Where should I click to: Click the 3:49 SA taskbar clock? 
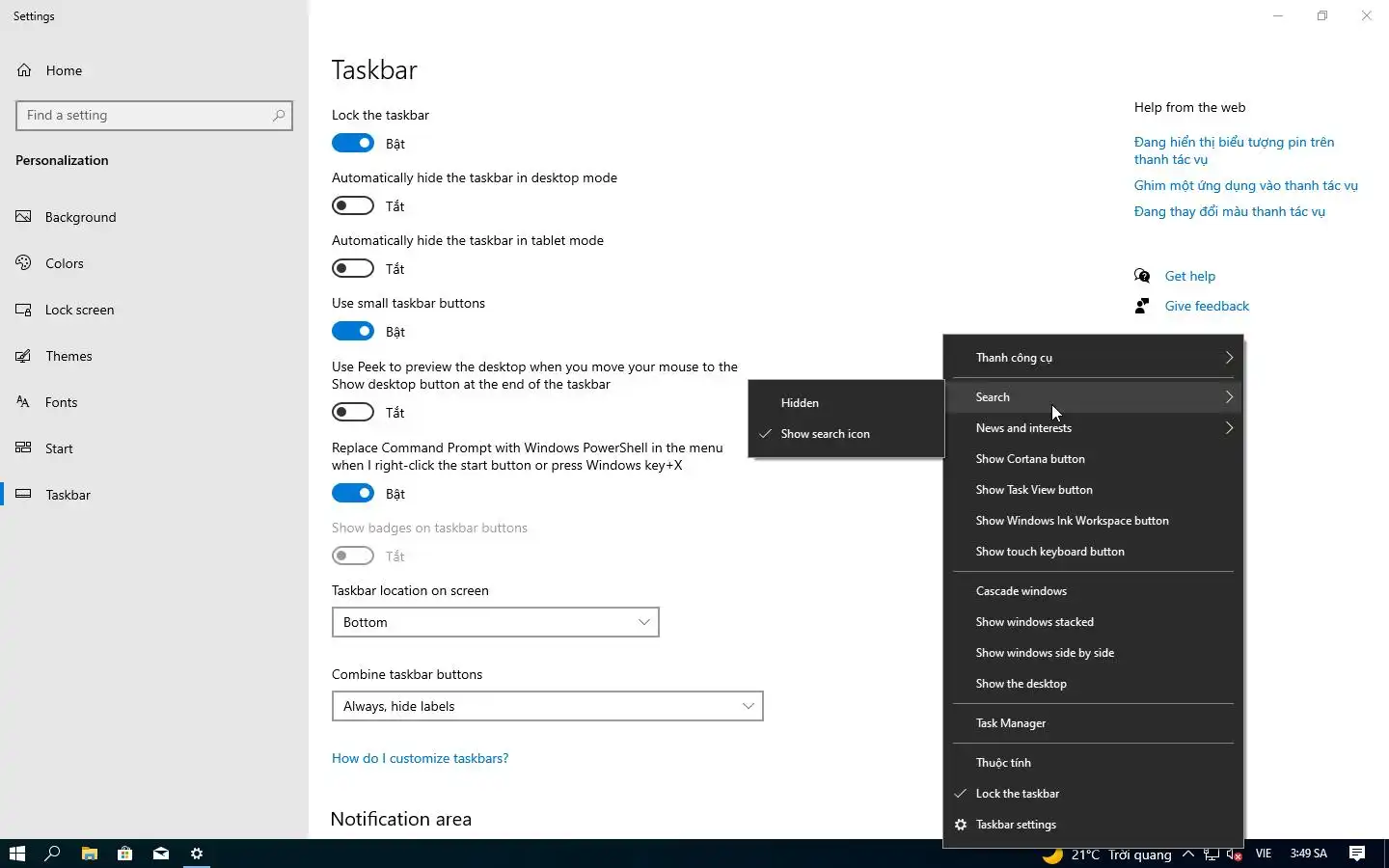(1308, 854)
